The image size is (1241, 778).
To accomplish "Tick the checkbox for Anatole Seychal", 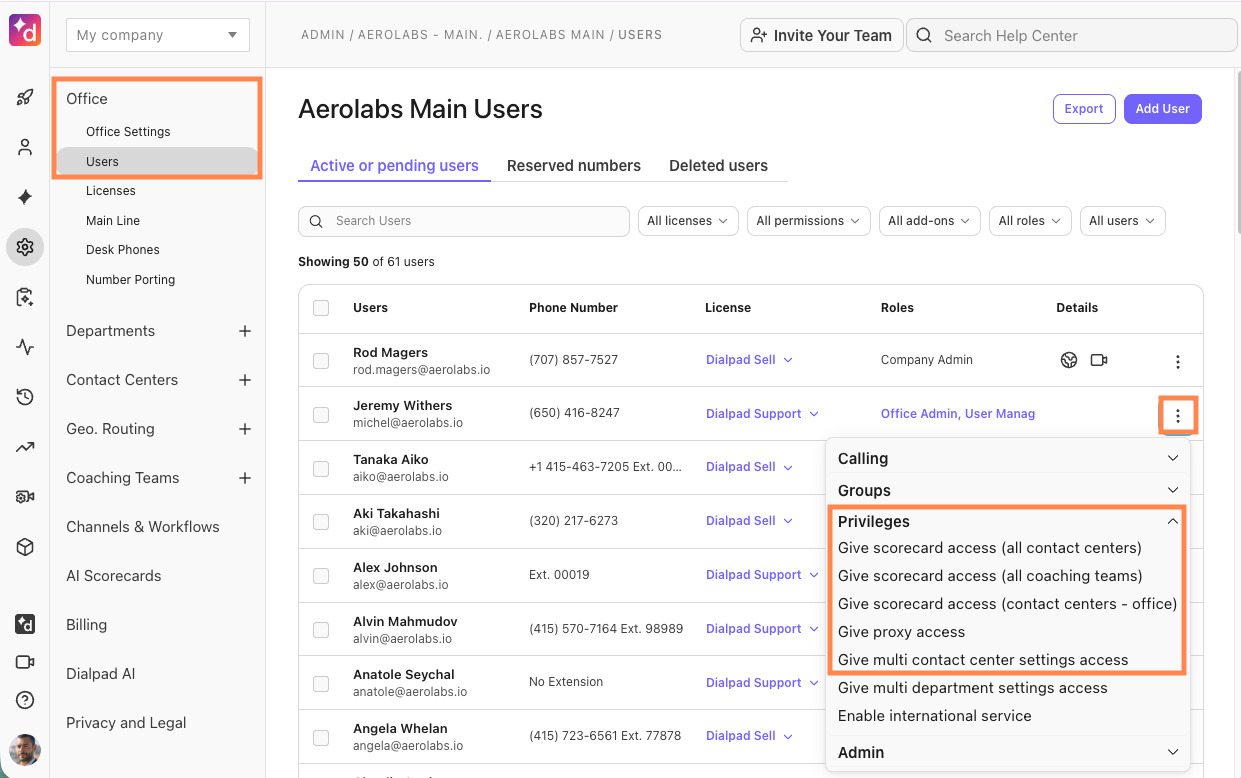I will pos(321,684).
